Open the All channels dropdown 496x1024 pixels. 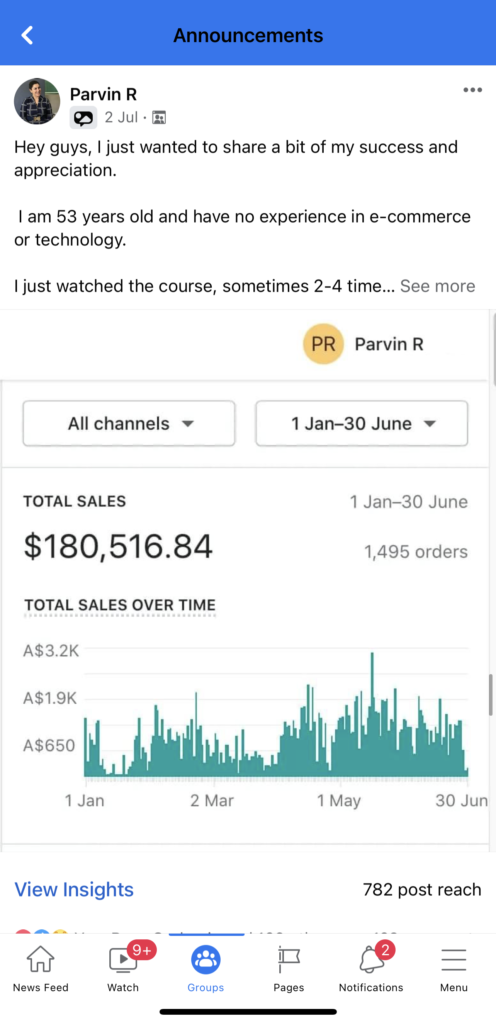(129, 423)
